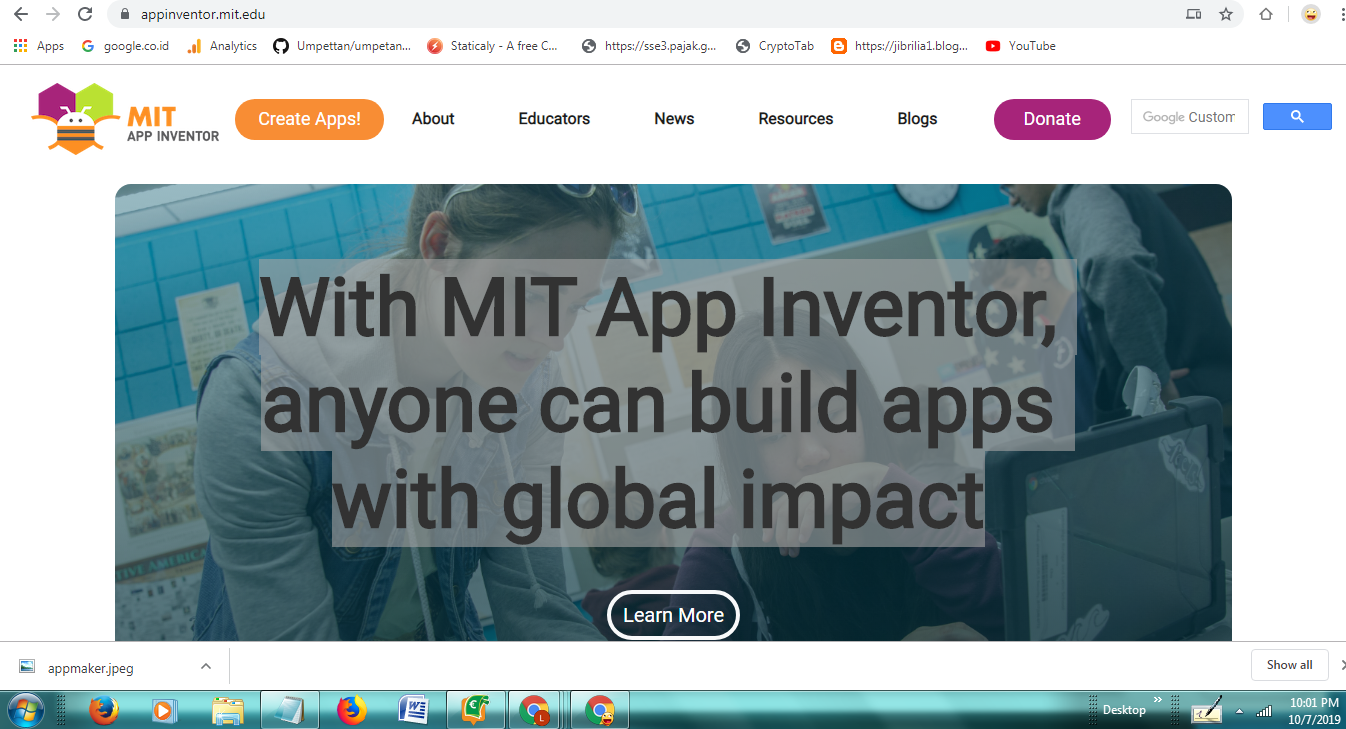Viewport: 1346px width, 729px height.
Task: Click the appmaker.jpeg file icon in the downloads bar
Action: point(27,667)
